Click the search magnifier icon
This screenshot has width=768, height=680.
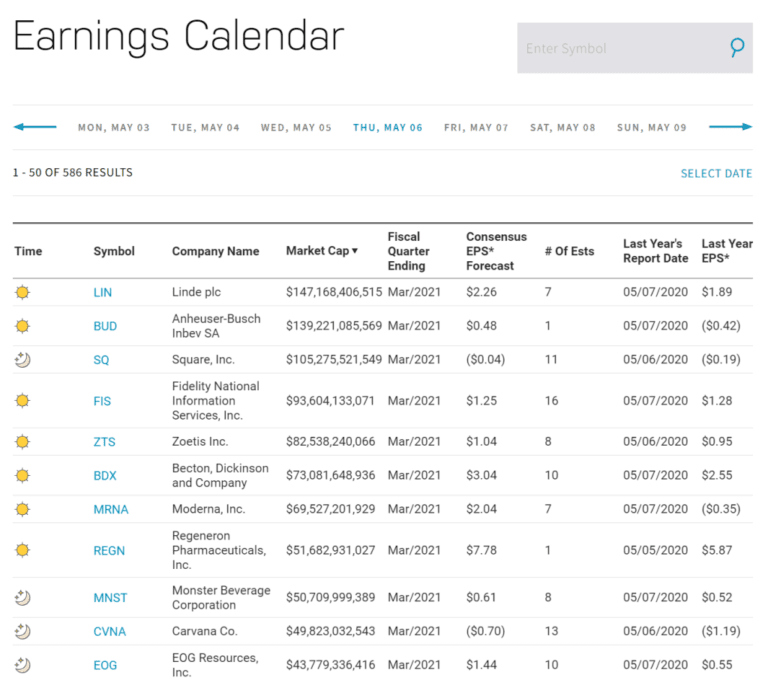coord(737,47)
